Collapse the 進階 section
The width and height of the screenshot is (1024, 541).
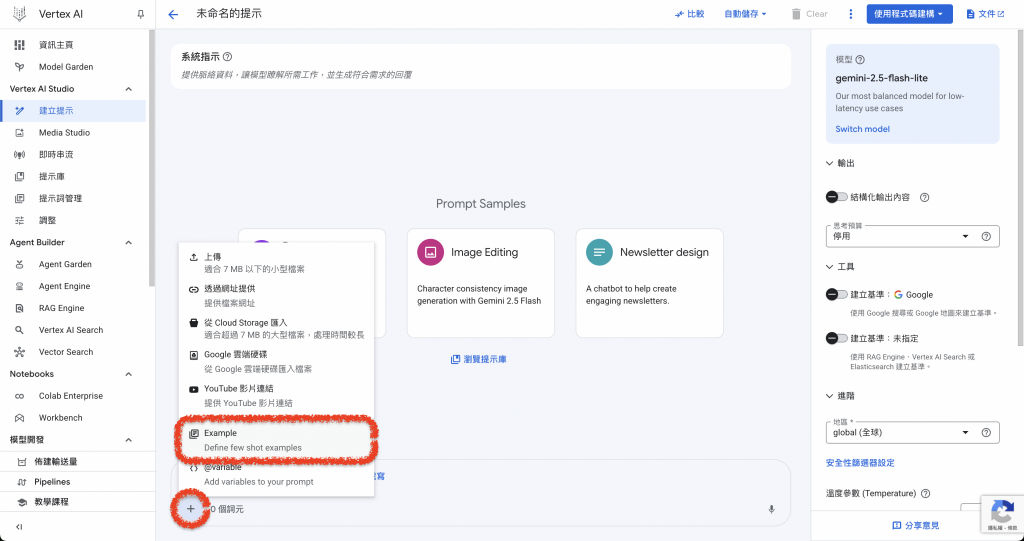point(829,396)
